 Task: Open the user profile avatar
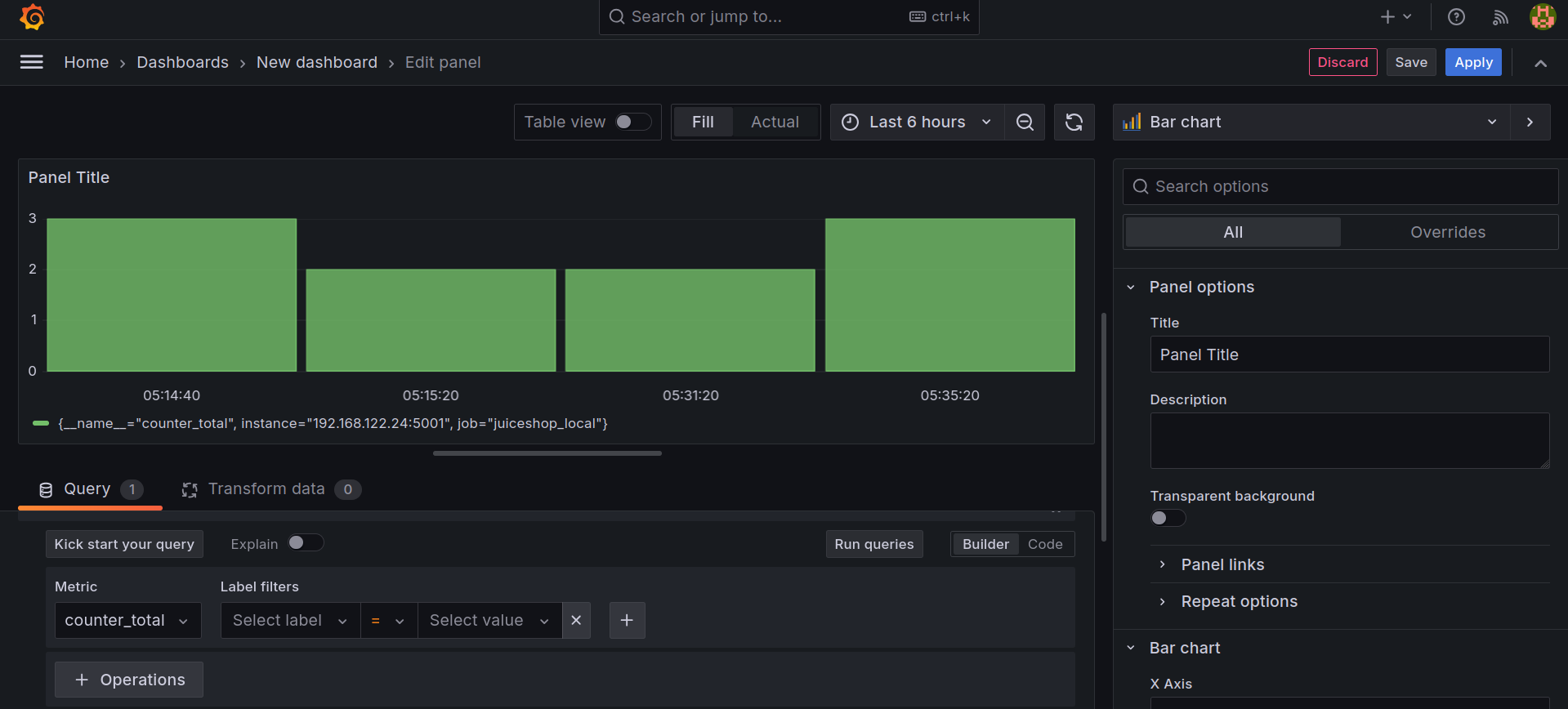(x=1543, y=16)
